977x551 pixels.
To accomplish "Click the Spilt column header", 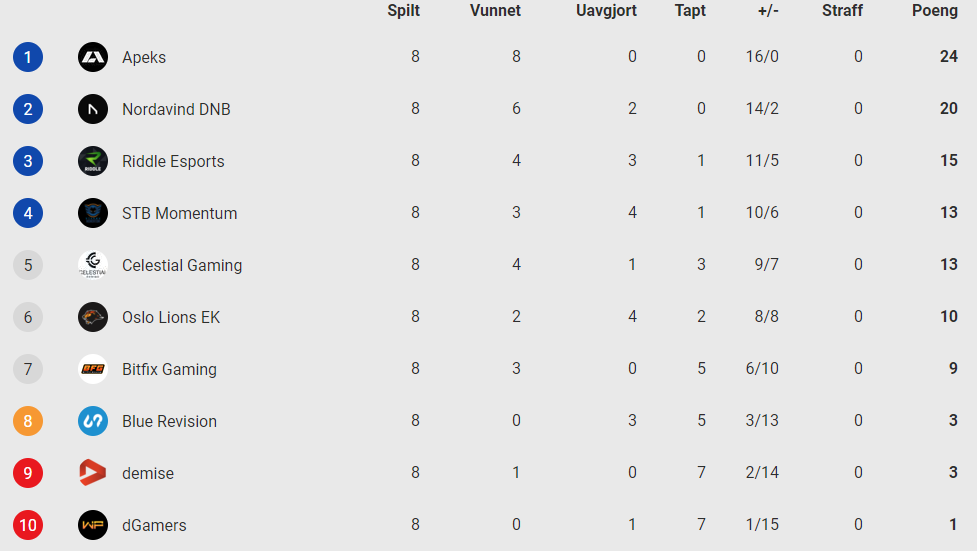I will 404,11.
